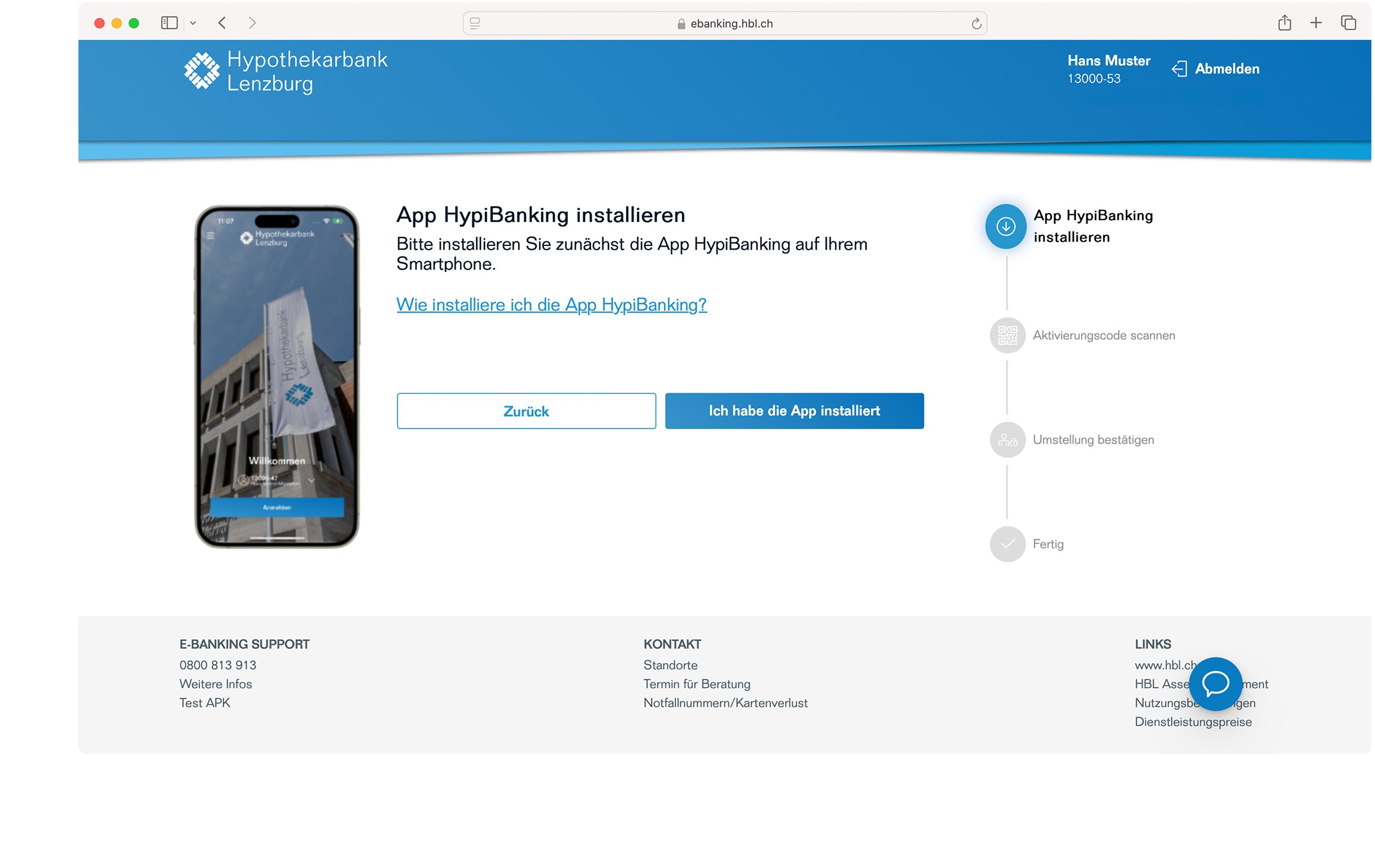Image resolution: width=1375 pixels, height=868 pixels.
Task: Reload the page with refresh icon
Action: [977, 24]
